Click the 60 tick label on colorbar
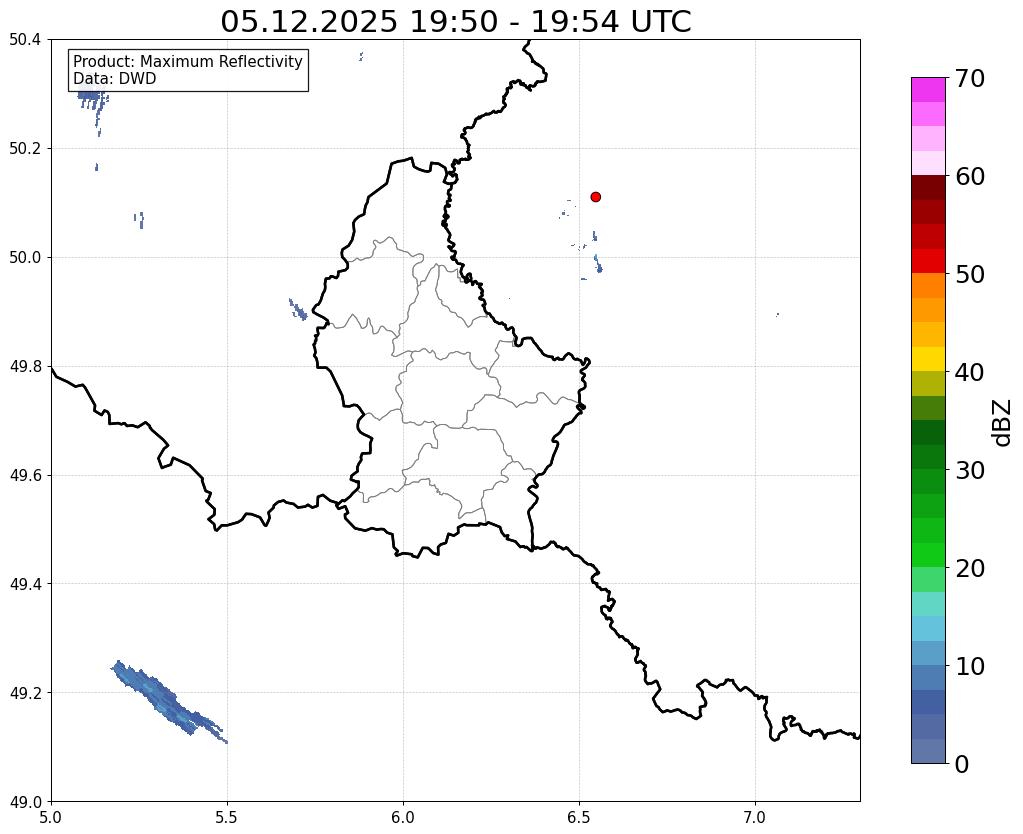The height and width of the screenshot is (834, 1023). tap(970, 176)
